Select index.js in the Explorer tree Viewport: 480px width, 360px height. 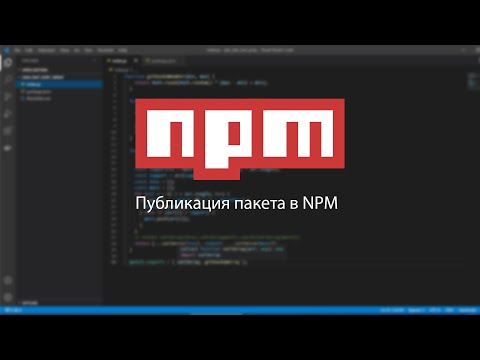60,84
